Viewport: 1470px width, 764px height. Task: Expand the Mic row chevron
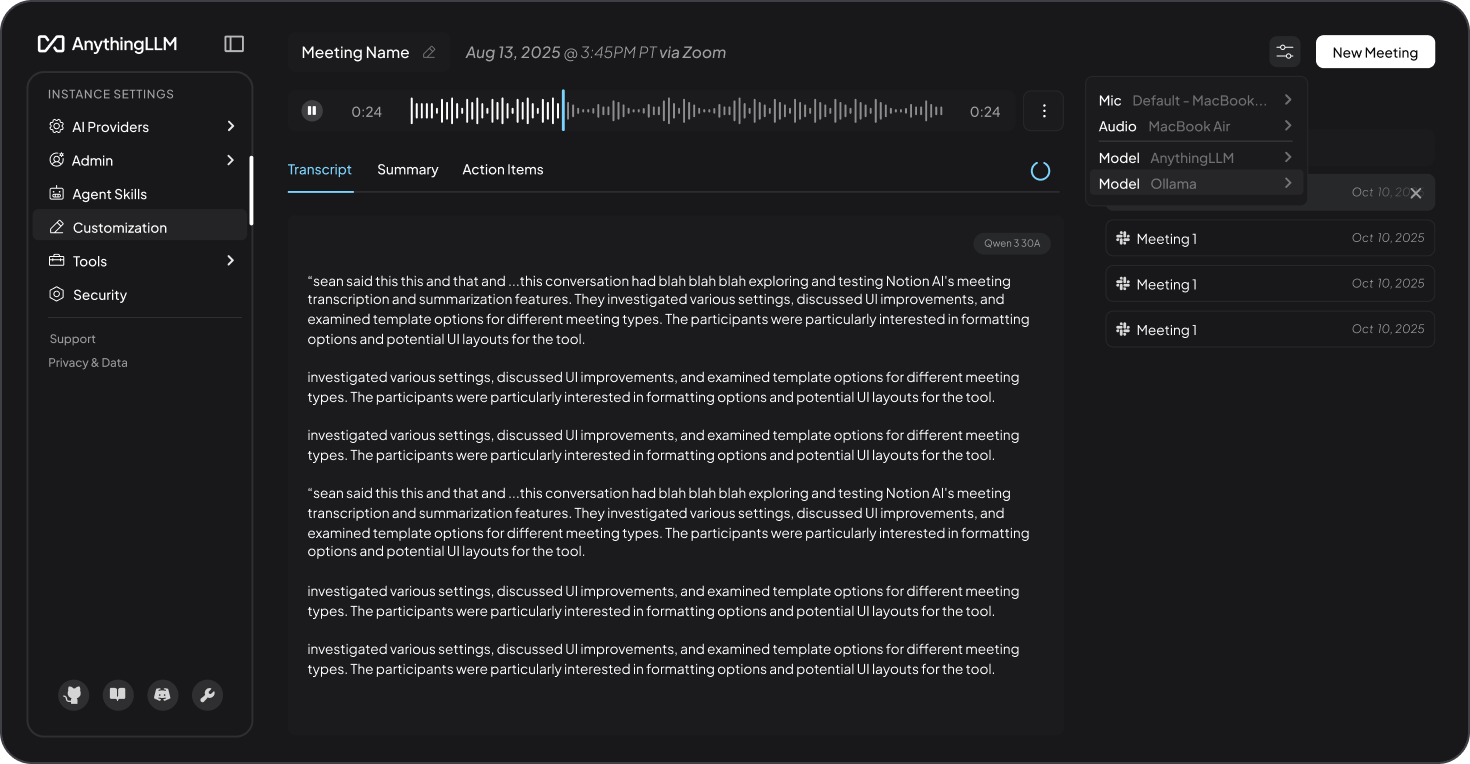coord(1288,100)
